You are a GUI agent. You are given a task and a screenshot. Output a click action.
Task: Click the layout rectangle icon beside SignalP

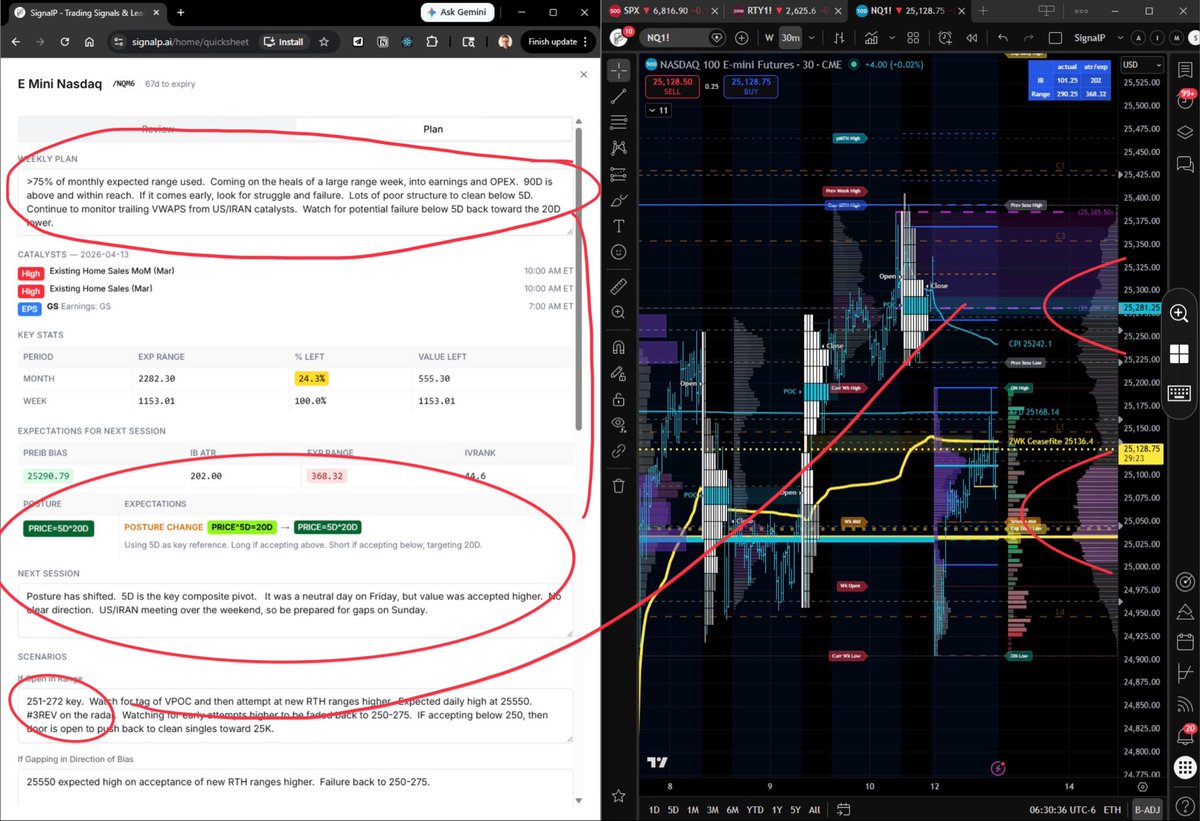pos(1055,38)
